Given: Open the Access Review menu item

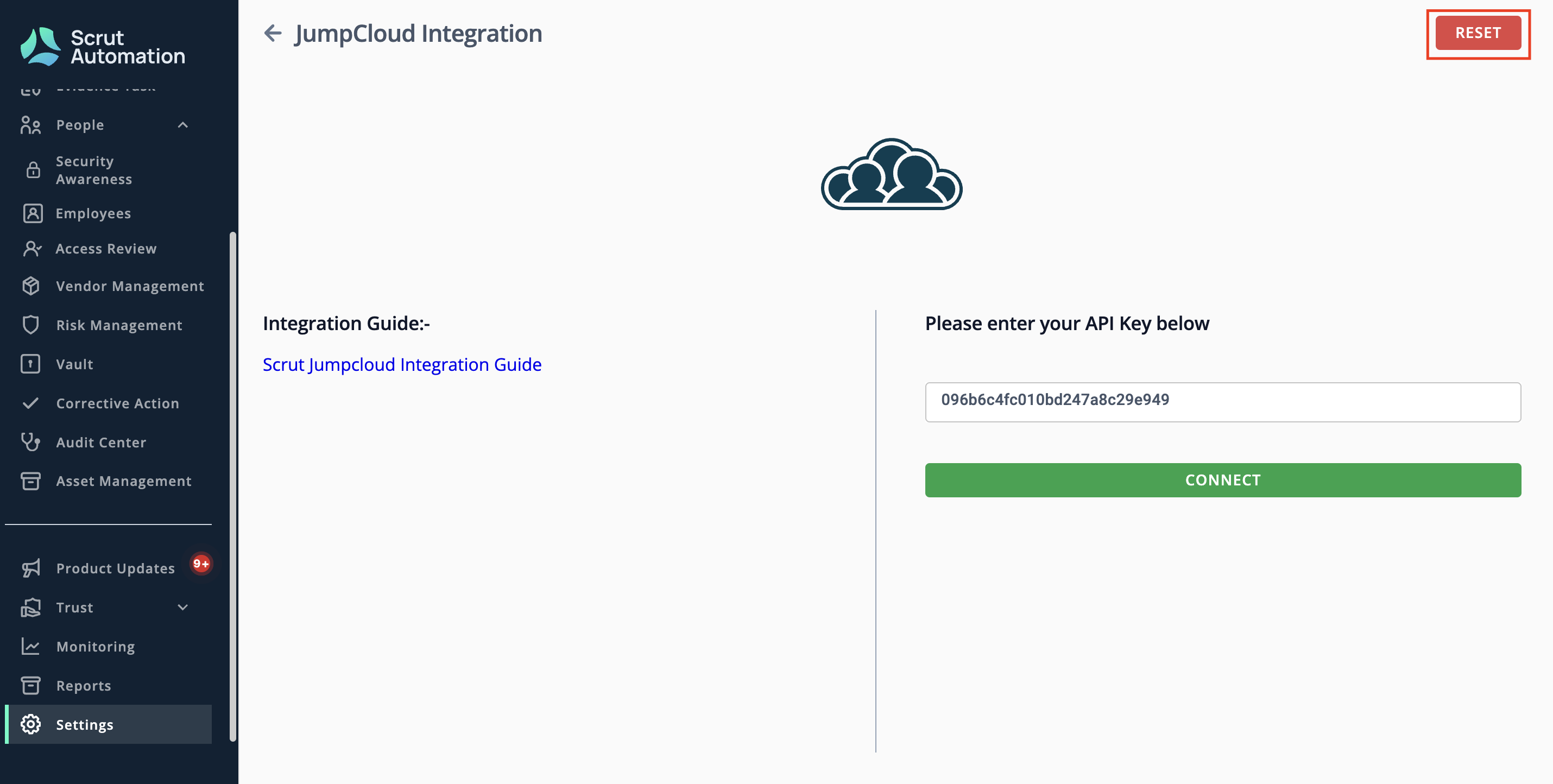Looking at the screenshot, I should (106, 249).
